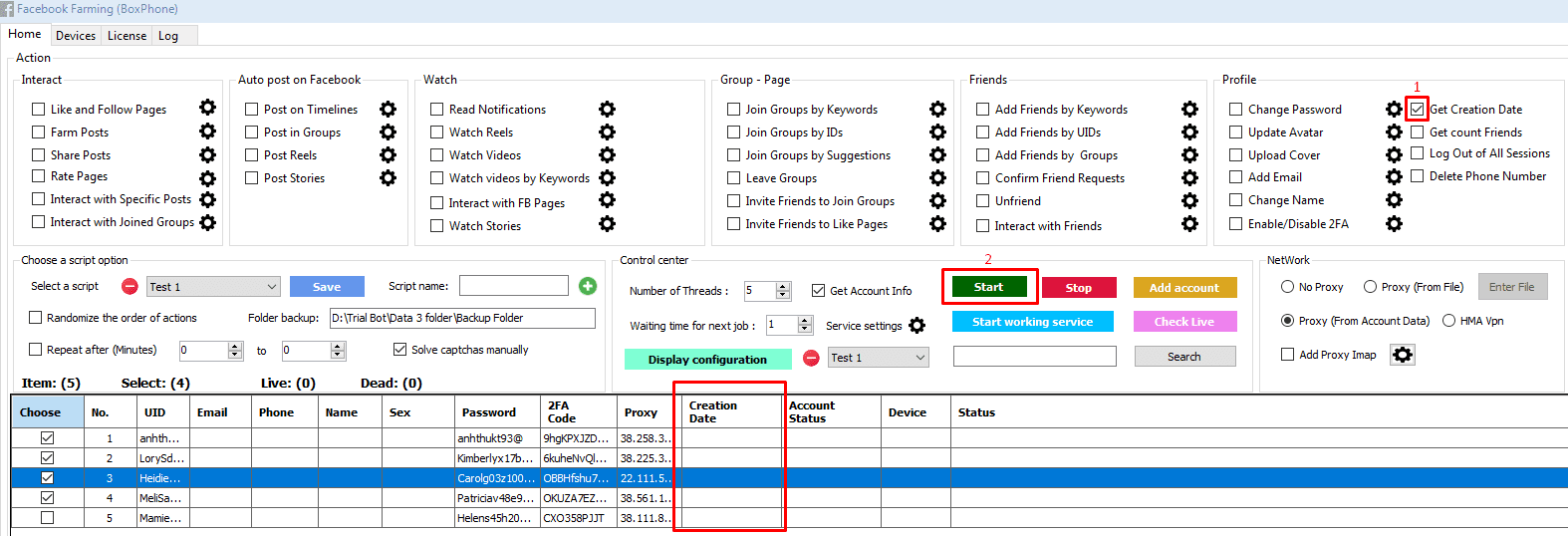Select the Home tab
1568x536 pixels.
click(25, 34)
